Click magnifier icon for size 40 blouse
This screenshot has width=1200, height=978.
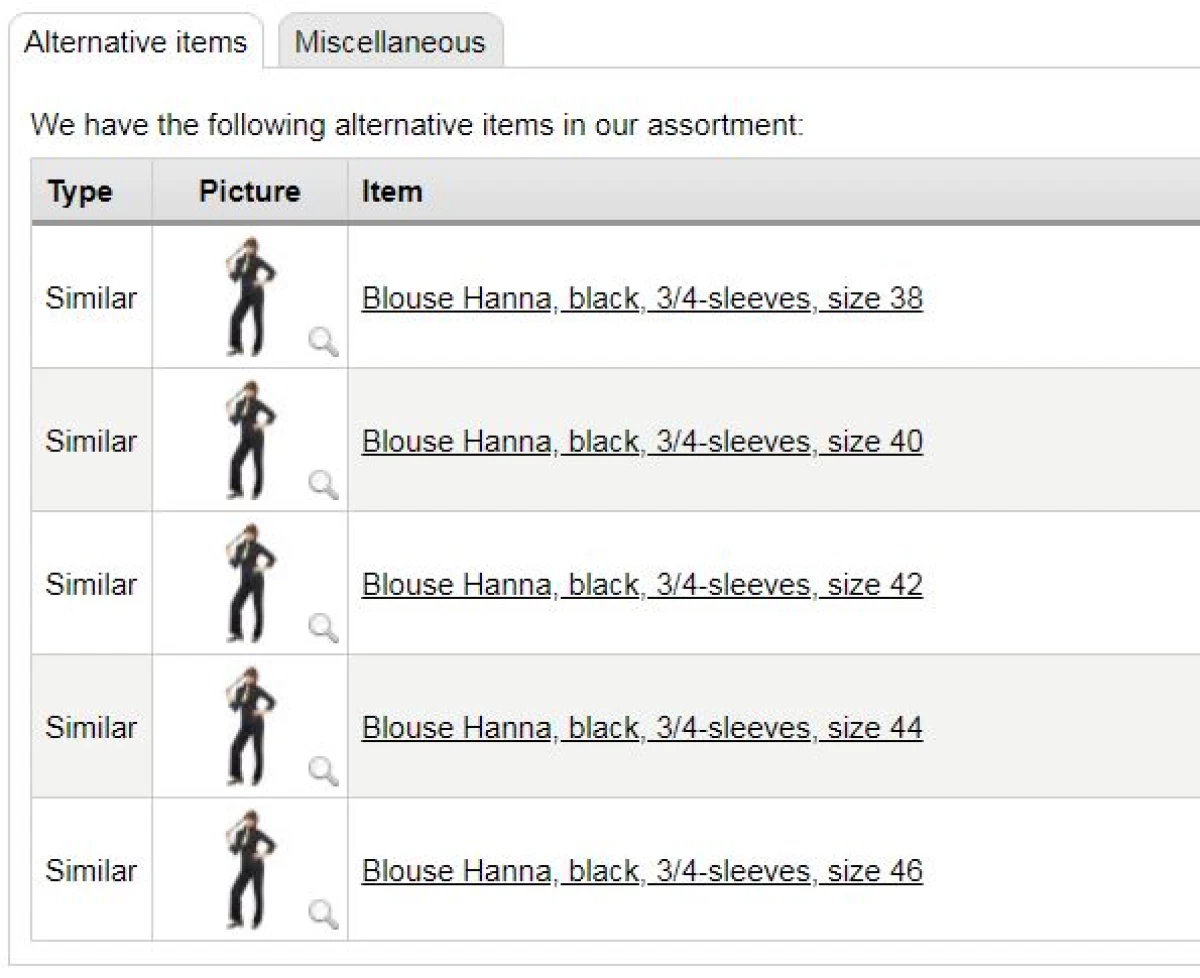coord(323,485)
